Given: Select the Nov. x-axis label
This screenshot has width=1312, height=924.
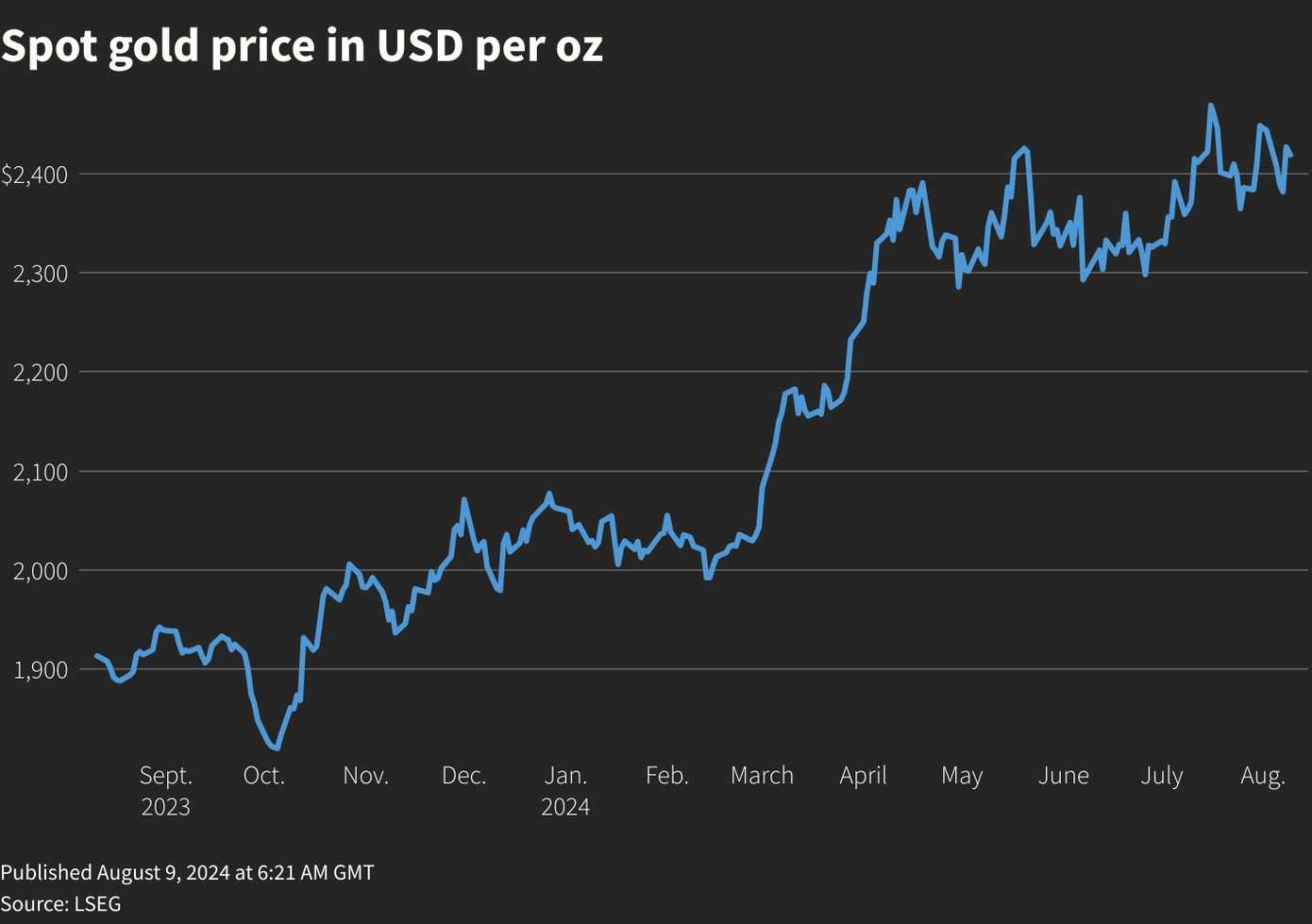Looking at the screenshot, I should point(365,776).
